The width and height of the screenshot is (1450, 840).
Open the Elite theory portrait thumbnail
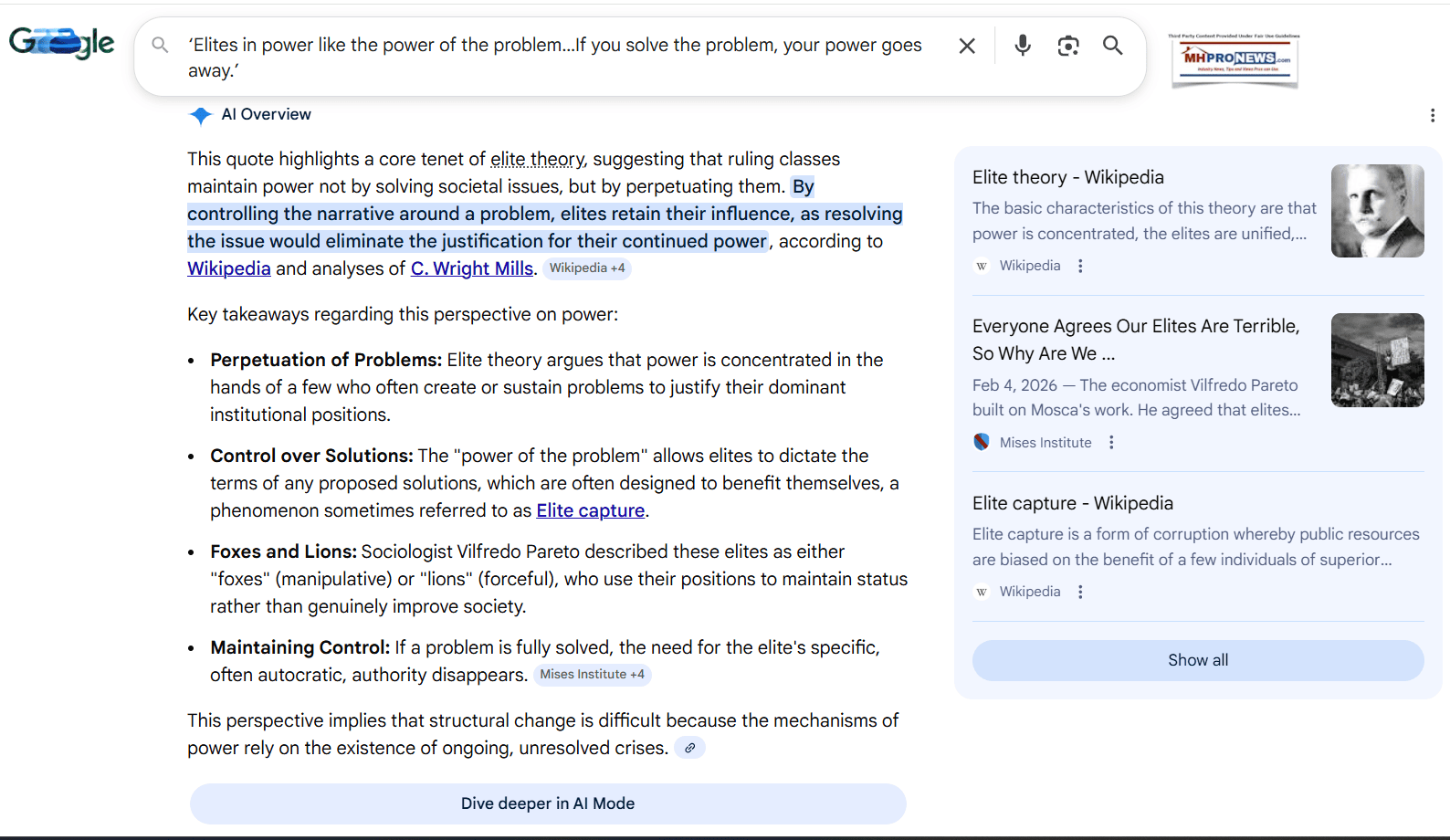pos(1377,211)
